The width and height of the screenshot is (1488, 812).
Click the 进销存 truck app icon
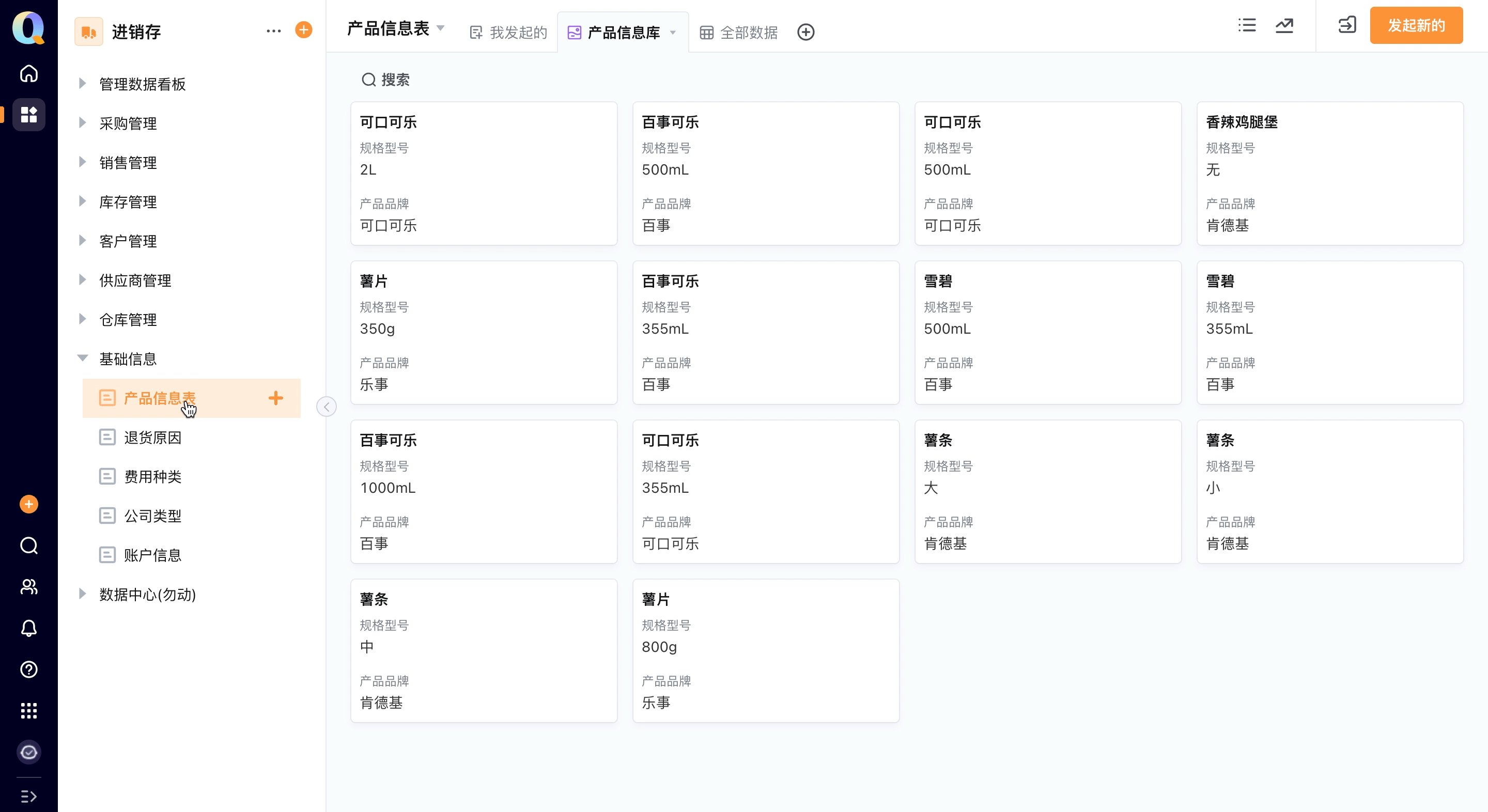coord(89,32)
